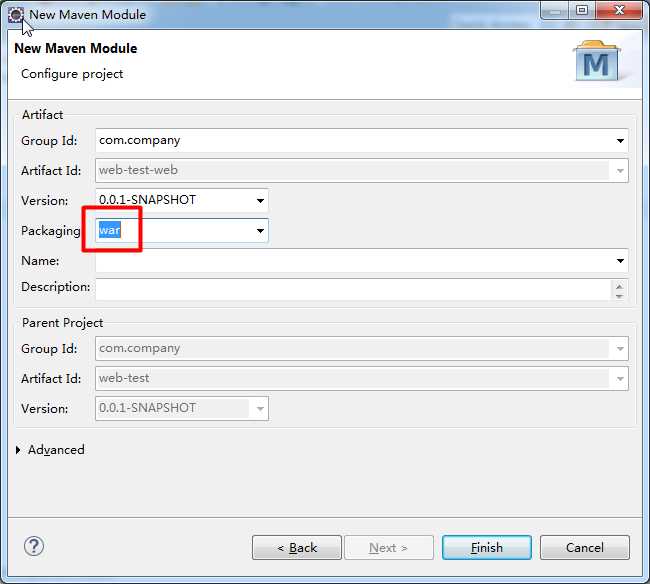The image size is (650, 584).
Task: Click the 'Artifact' group label
Action: [x=42, y=115]
